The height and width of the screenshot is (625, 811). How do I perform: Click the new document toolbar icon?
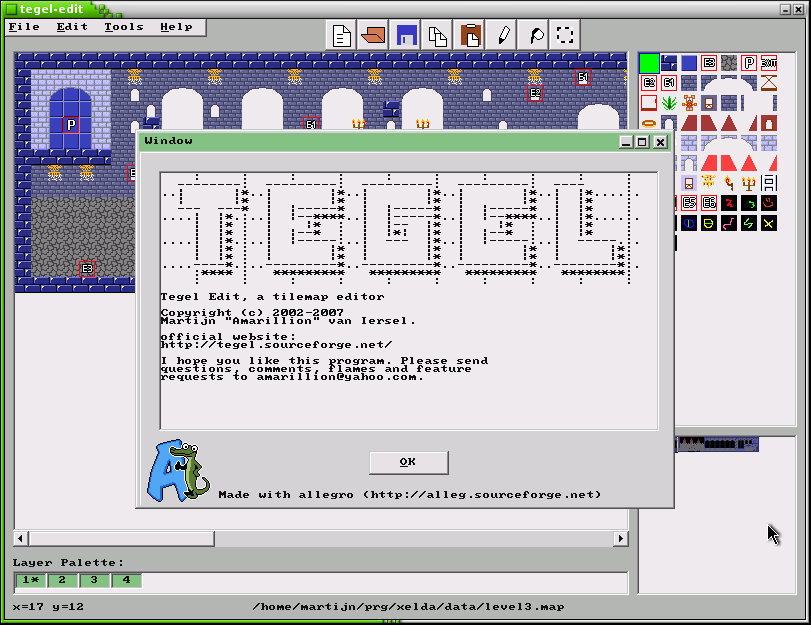(x=342, y=35)
